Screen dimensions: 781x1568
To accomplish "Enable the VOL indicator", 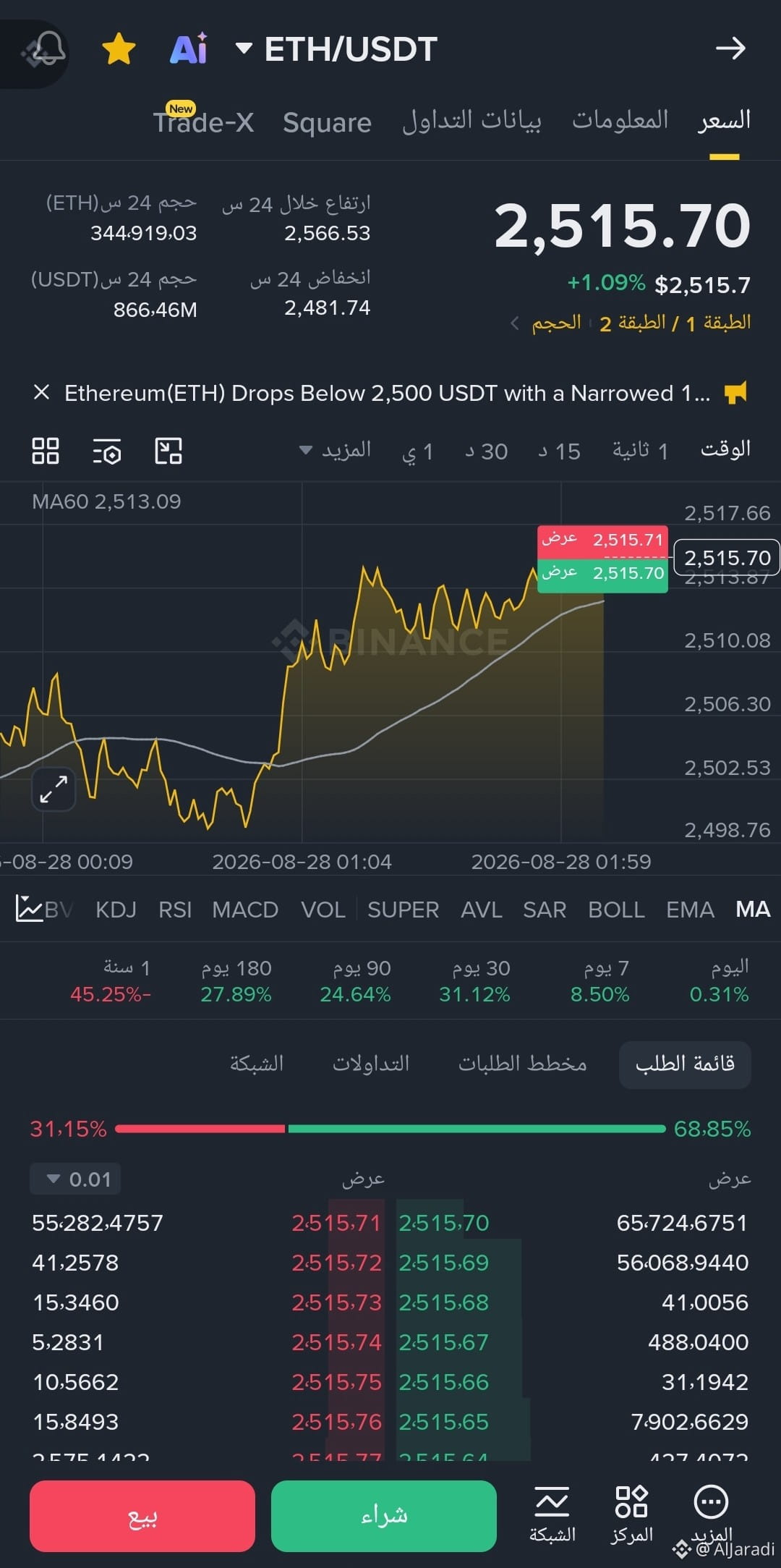I will [x=323, y=910].
